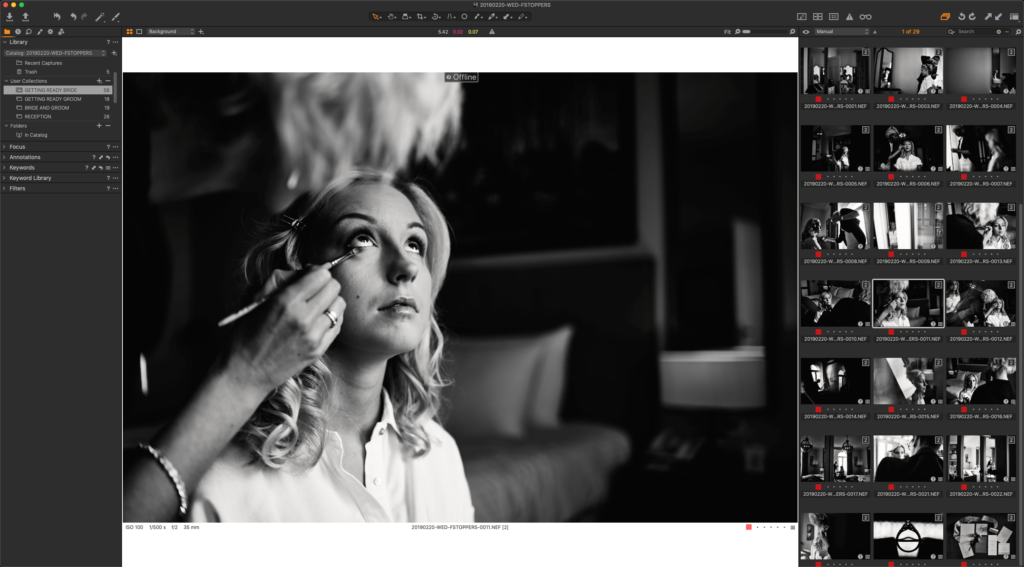1024x567 pixels.
Task: Open the Manual sort order dropdown
Action: (x=842, y=31)
